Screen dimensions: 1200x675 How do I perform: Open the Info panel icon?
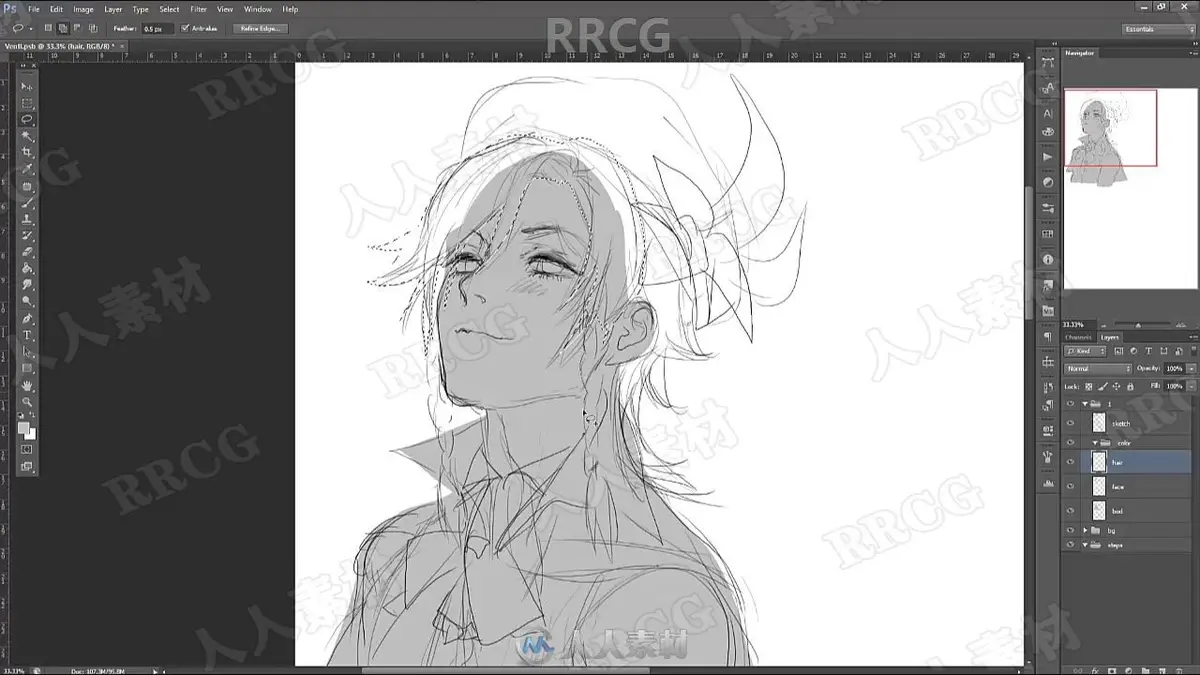point(1048,260)
